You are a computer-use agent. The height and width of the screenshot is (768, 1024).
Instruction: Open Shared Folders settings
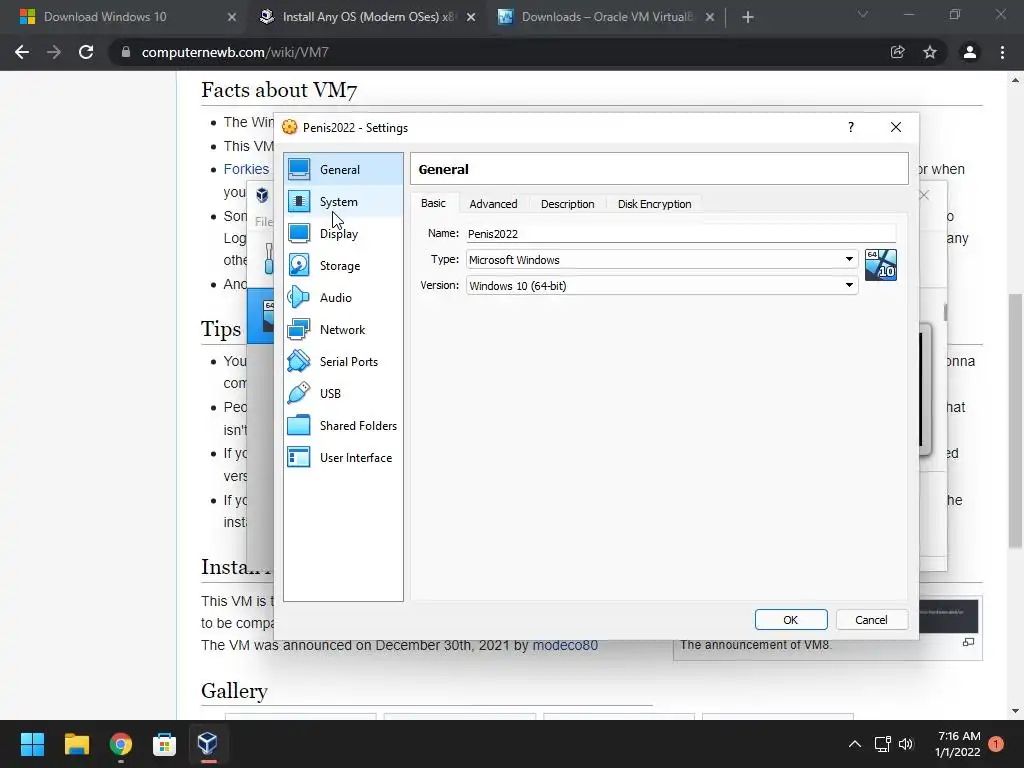(x=344, y=426)
